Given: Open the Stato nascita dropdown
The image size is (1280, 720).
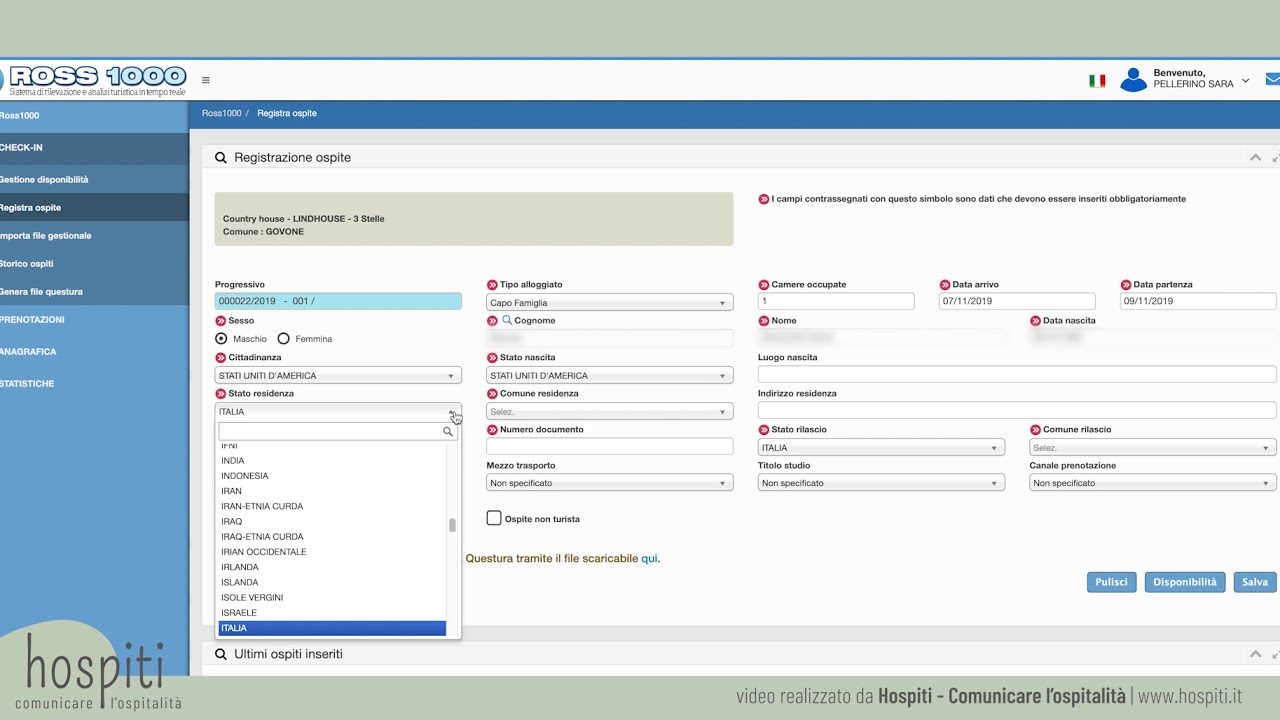Looking at the screenshot, I should point(610,376).
